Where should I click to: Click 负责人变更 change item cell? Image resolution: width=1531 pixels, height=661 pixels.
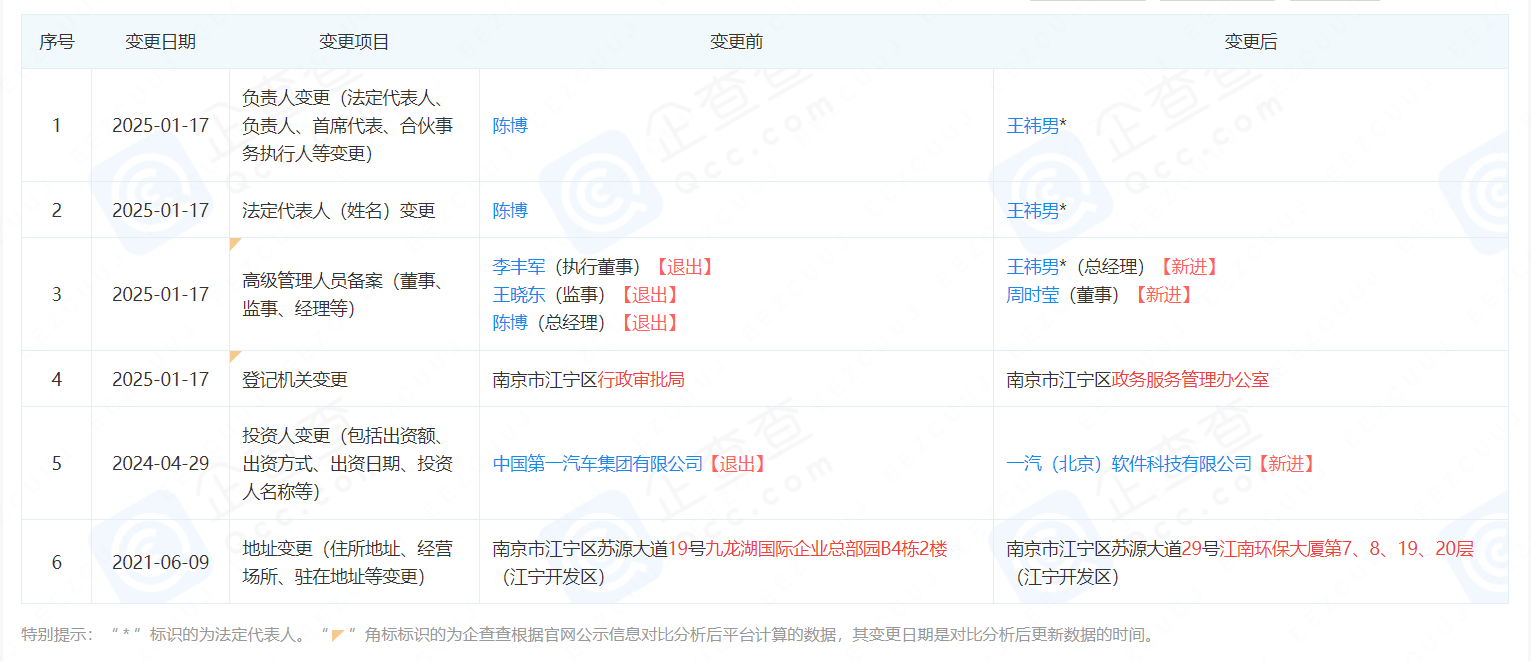tap(355, 126)
